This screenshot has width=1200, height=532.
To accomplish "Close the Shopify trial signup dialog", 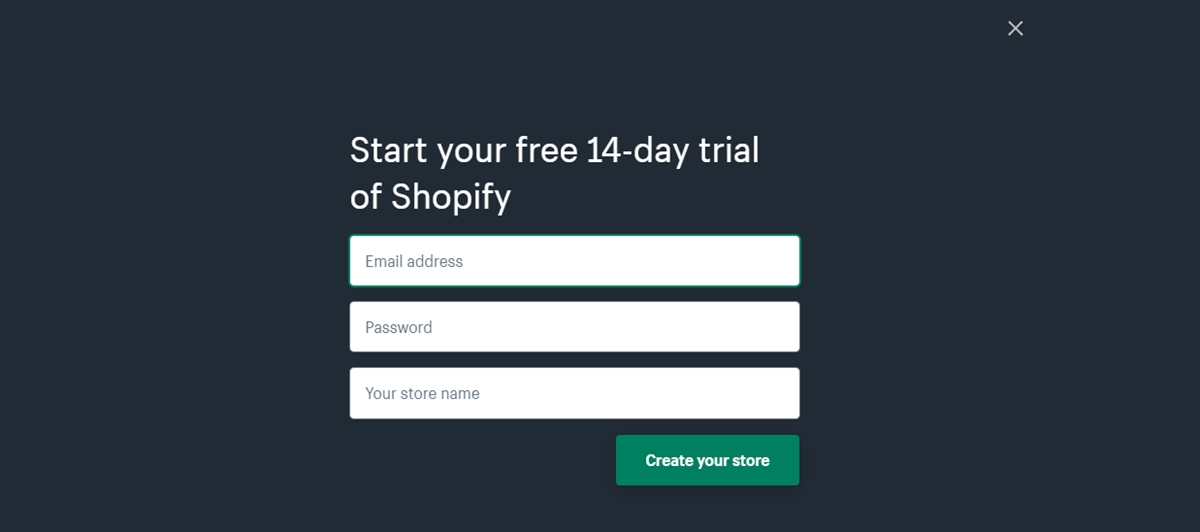I will (x=1015, y=29).
